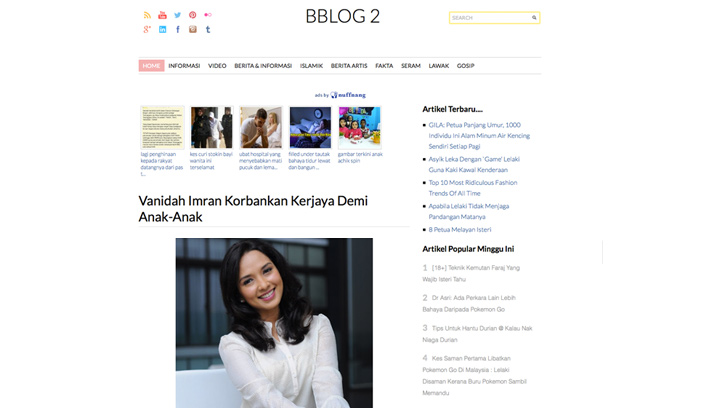Open the Tumblr icon
The width and height of the screenshot is (720, 408).
coord(208,29)
